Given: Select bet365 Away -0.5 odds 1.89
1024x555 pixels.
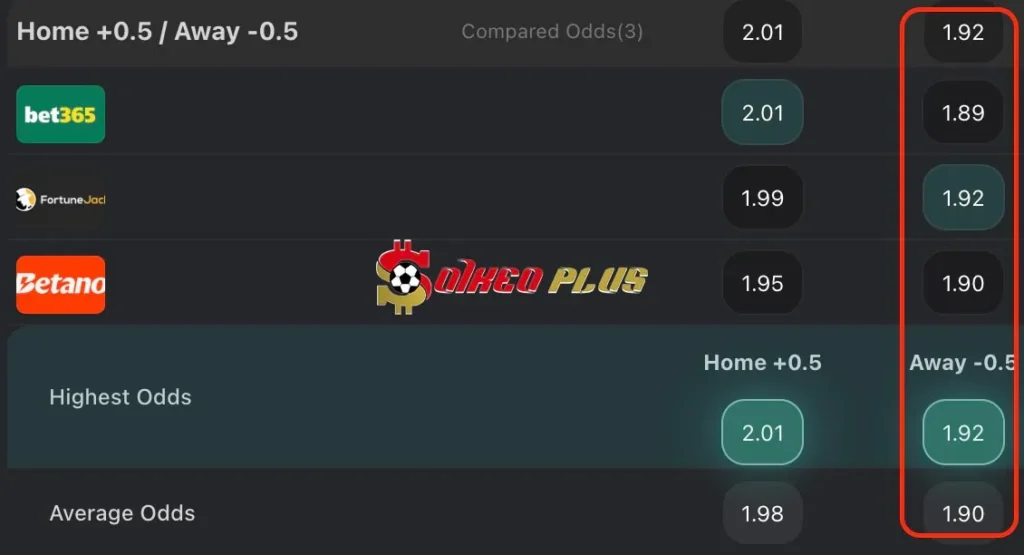Looking at the screenshot, I should 963,113.
